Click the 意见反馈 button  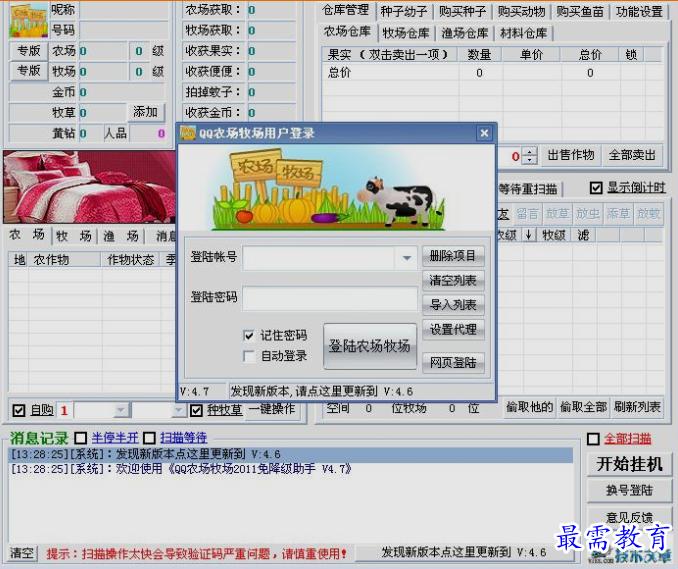[629, 517]
